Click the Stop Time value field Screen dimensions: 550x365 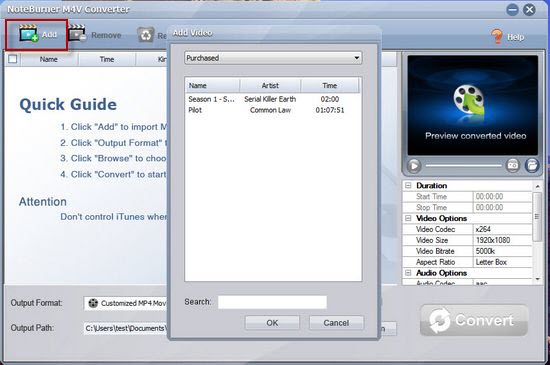coord(502,207)
